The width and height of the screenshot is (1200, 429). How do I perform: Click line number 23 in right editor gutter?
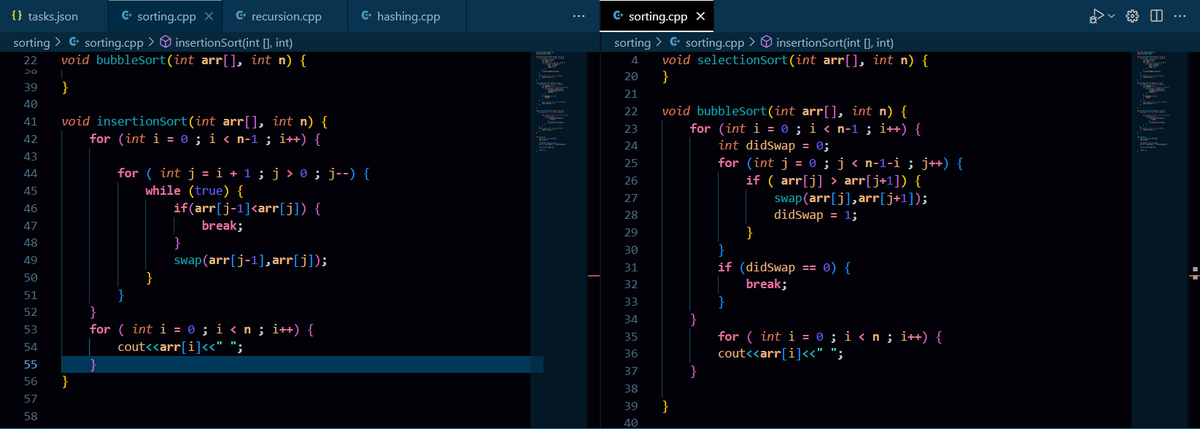point(630,128)
